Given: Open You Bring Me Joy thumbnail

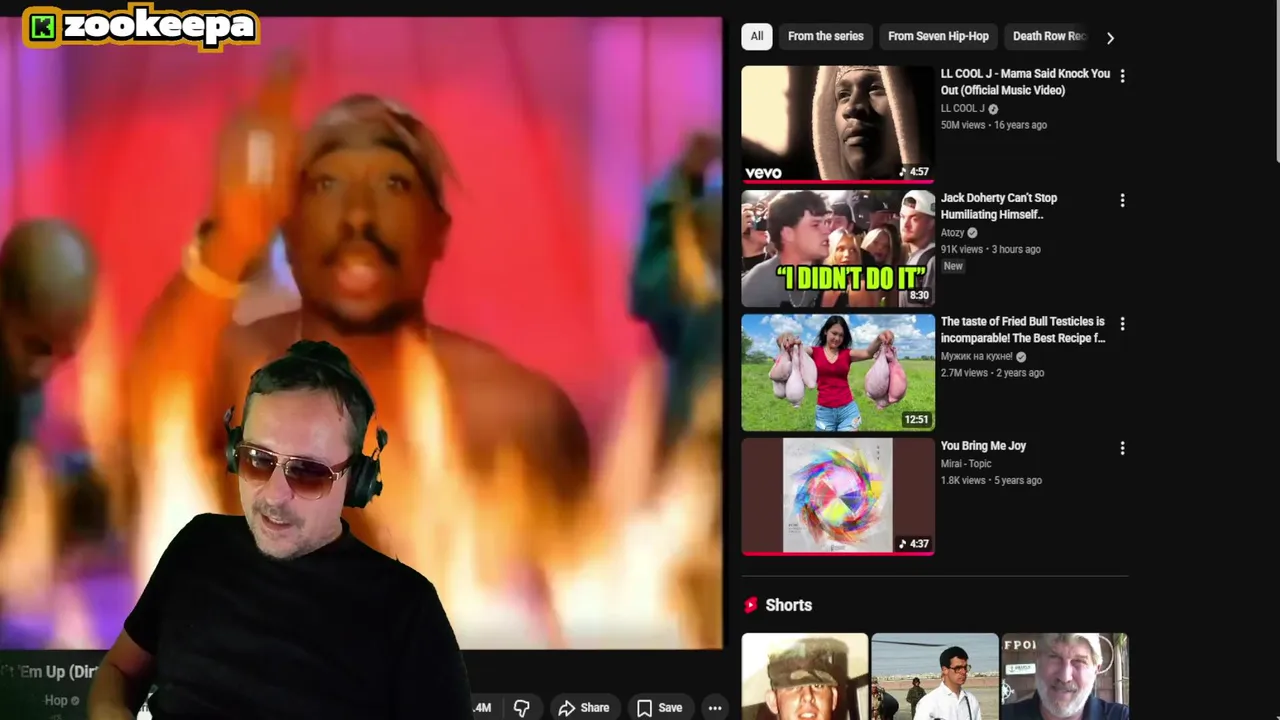Looking at the screenshot, I should [837, 496].
